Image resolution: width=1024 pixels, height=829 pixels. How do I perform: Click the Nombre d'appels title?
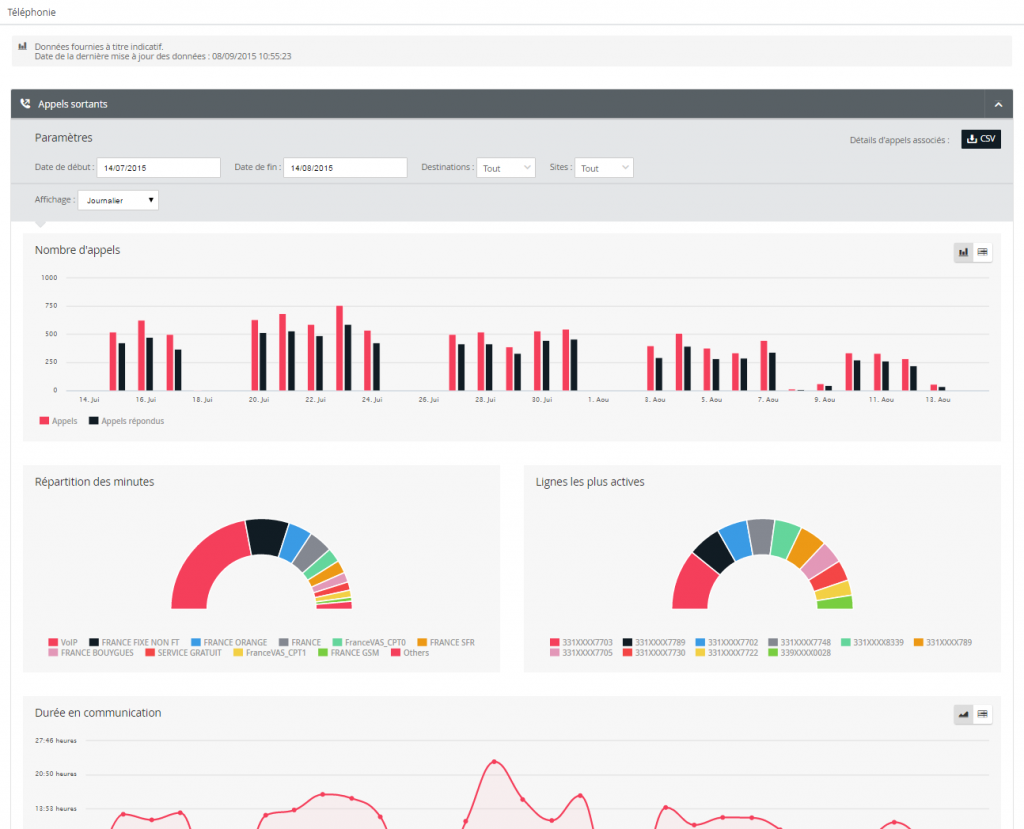click(x=77, y=250)
